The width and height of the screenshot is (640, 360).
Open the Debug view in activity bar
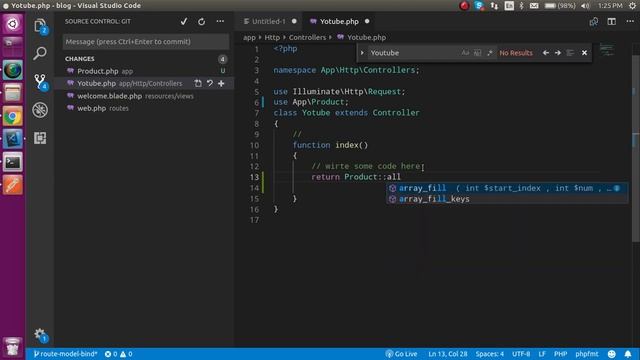coord(40,110)
